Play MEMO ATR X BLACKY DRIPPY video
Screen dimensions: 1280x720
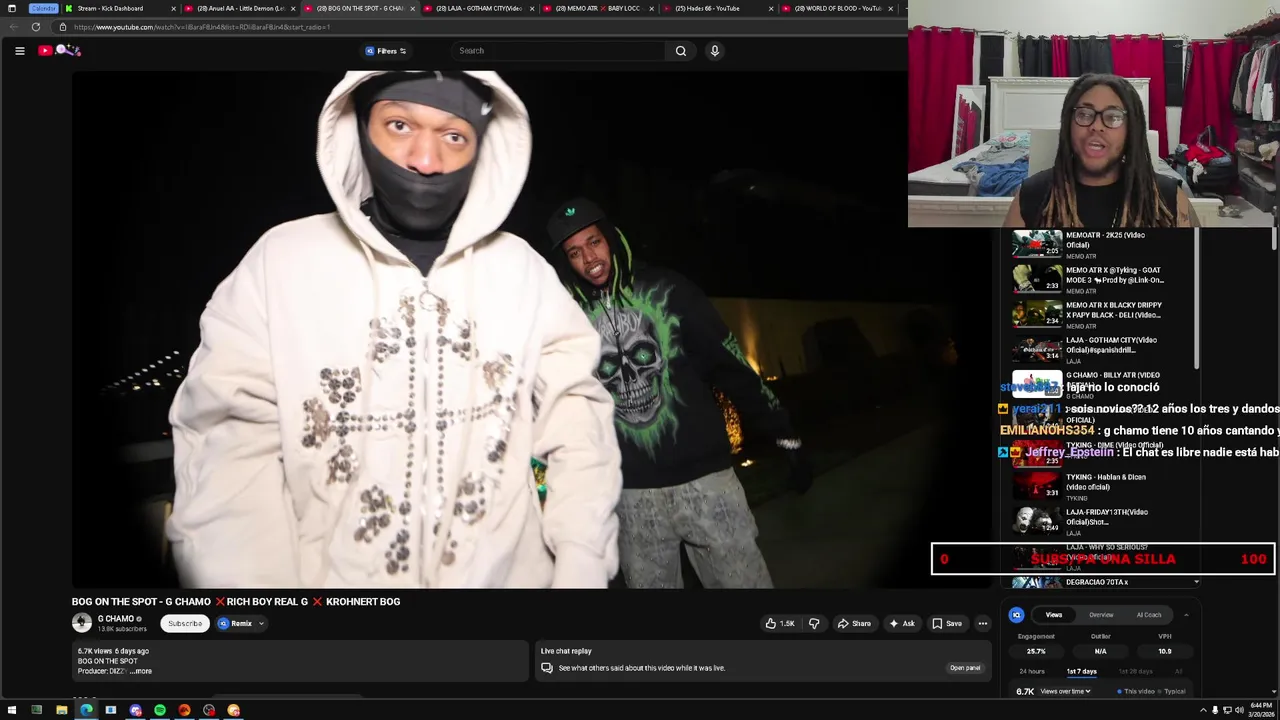click(x=1103, y=315)
